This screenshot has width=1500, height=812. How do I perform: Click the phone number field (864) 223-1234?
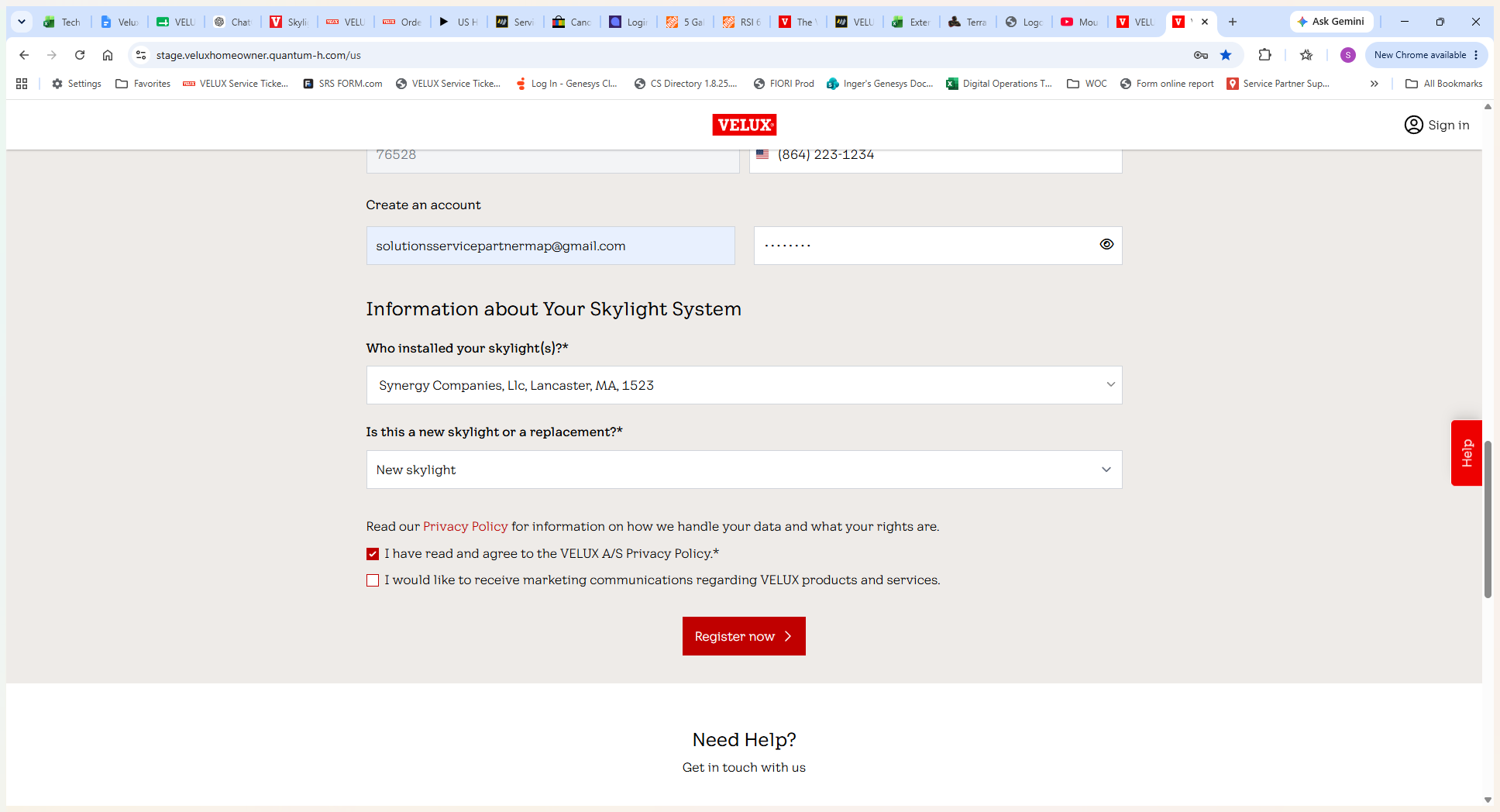point(935,157)
